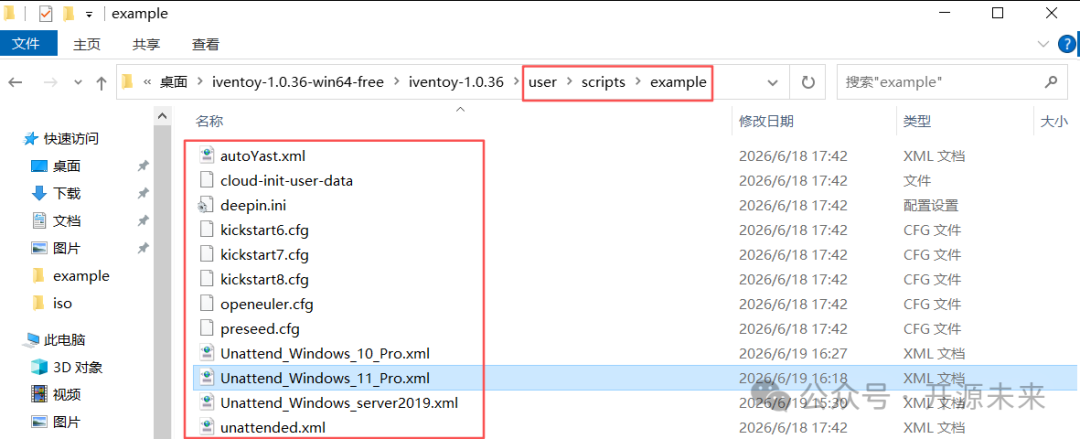Switch to the 主页 ribbon tab
This screenshot has width=1080, height=439.
[87, 44]
